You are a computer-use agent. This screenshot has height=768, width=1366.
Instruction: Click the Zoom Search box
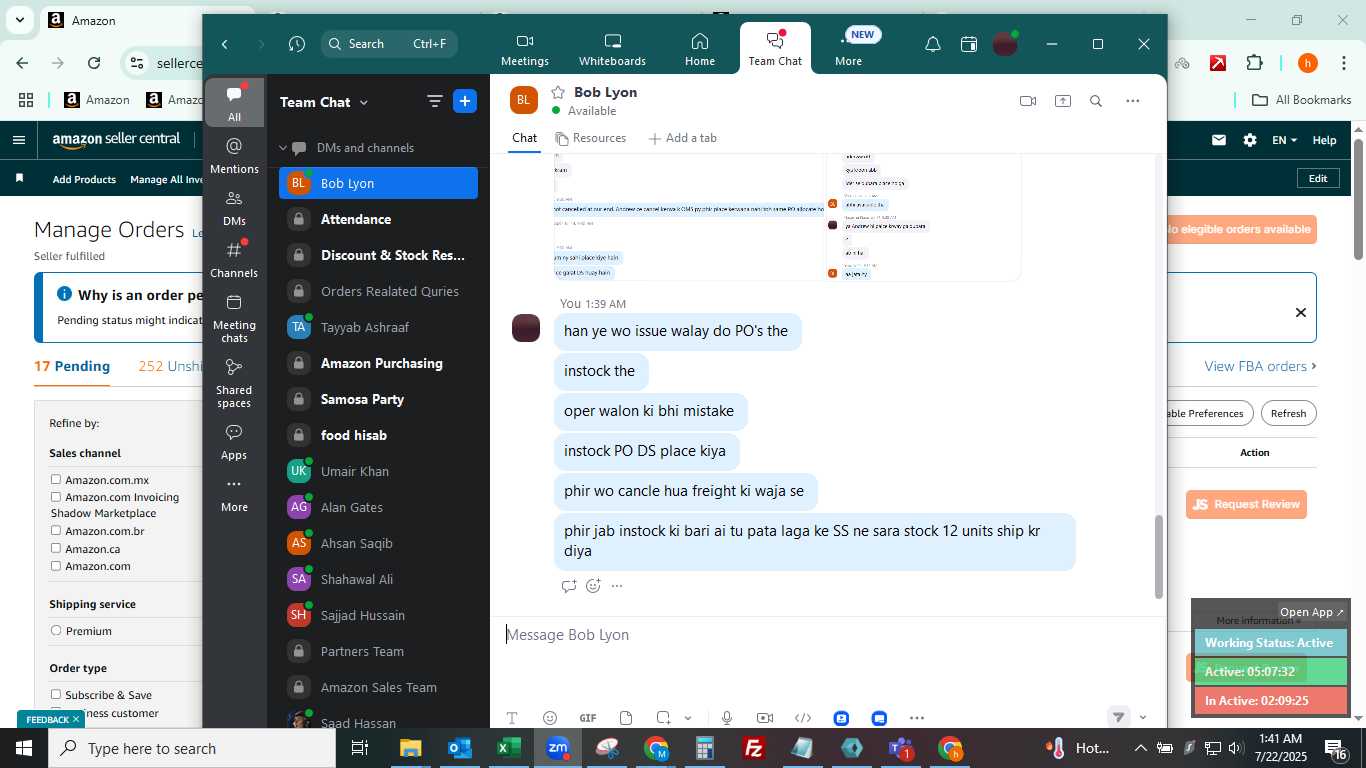click(x=390, y=44)
